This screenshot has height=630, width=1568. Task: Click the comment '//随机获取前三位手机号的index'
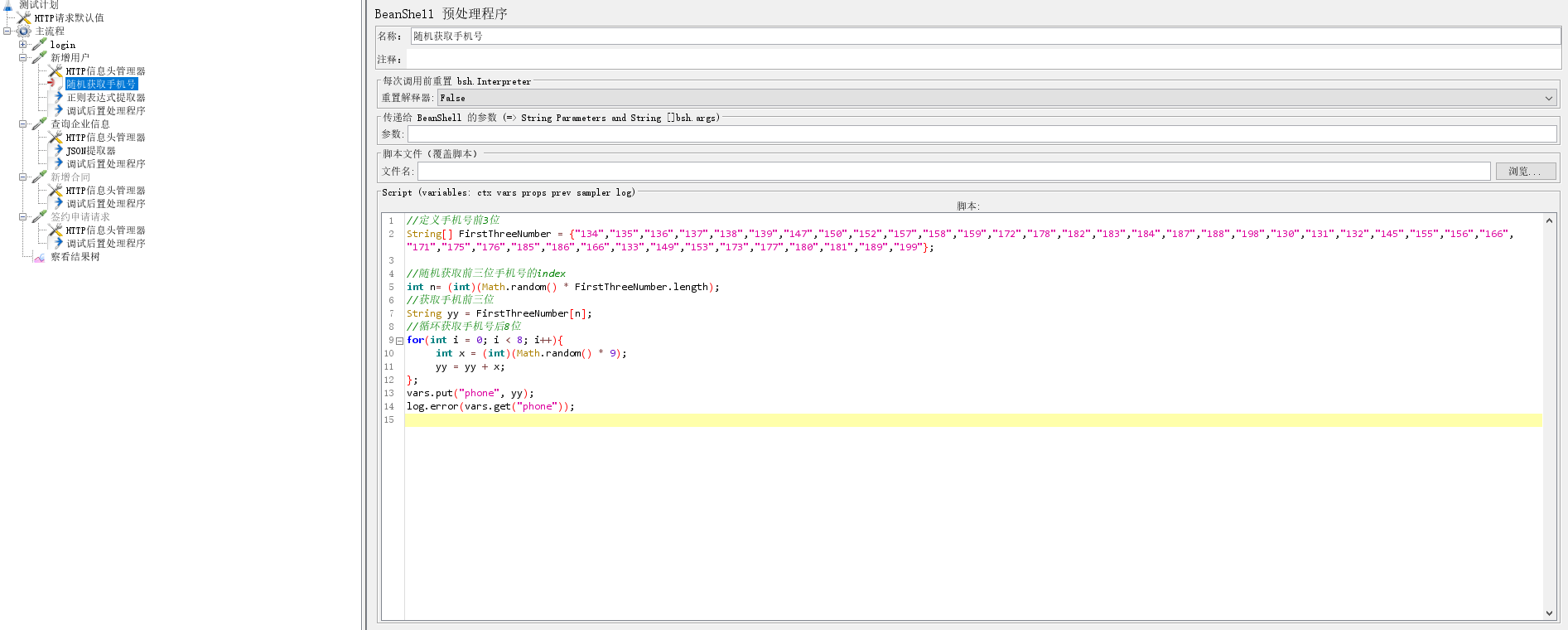[486, 273]
